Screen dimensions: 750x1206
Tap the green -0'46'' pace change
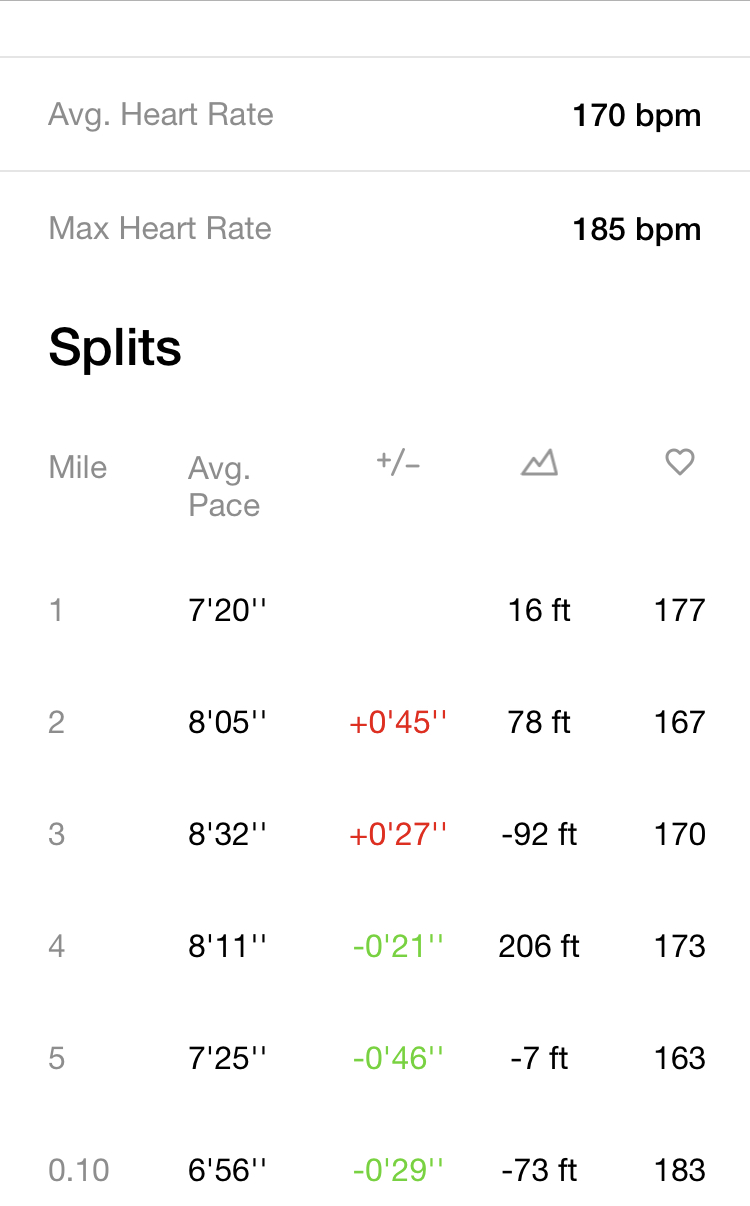pyautogui.click(x=398, y=1058)
